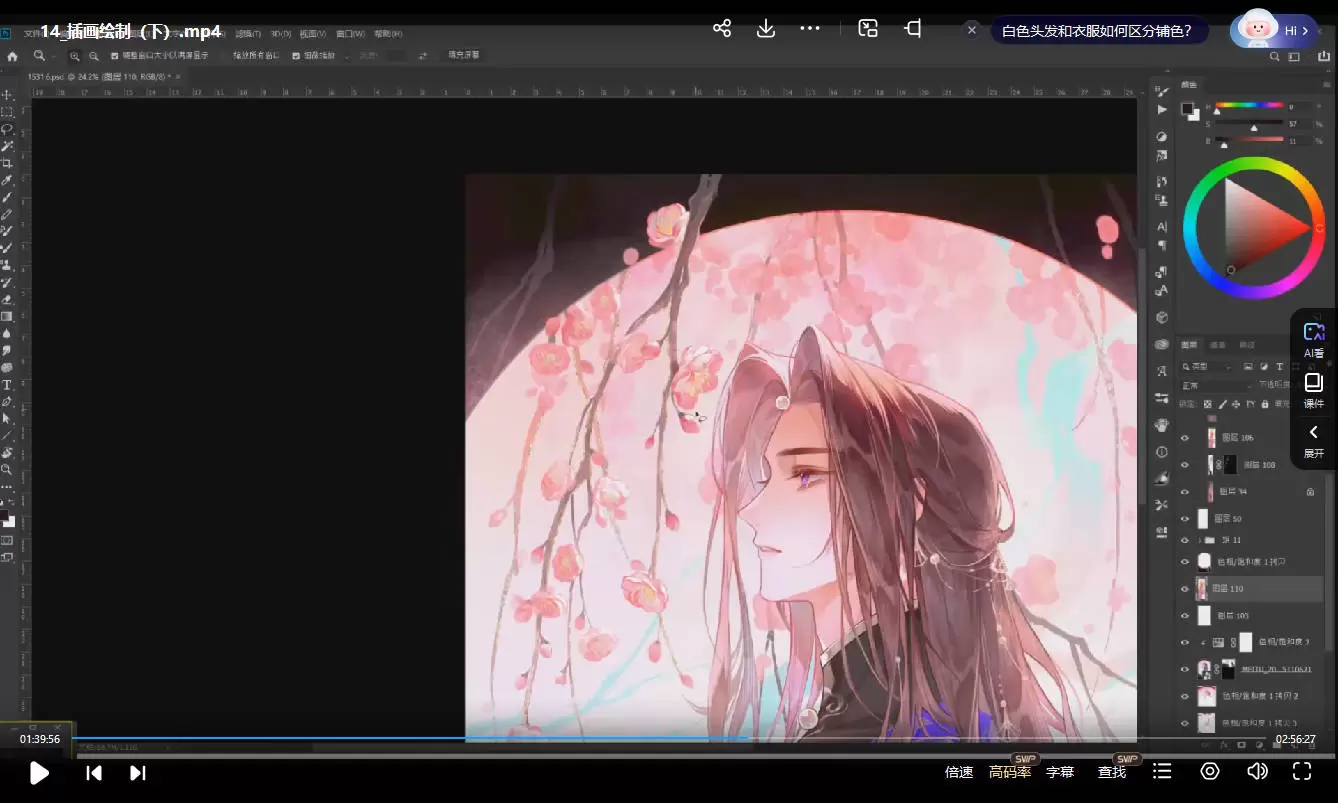The width and height of the screenshot is (1338, 803).
Task: Open the 帮助(H) menu in Photoshop
Action: click(388, 34)
